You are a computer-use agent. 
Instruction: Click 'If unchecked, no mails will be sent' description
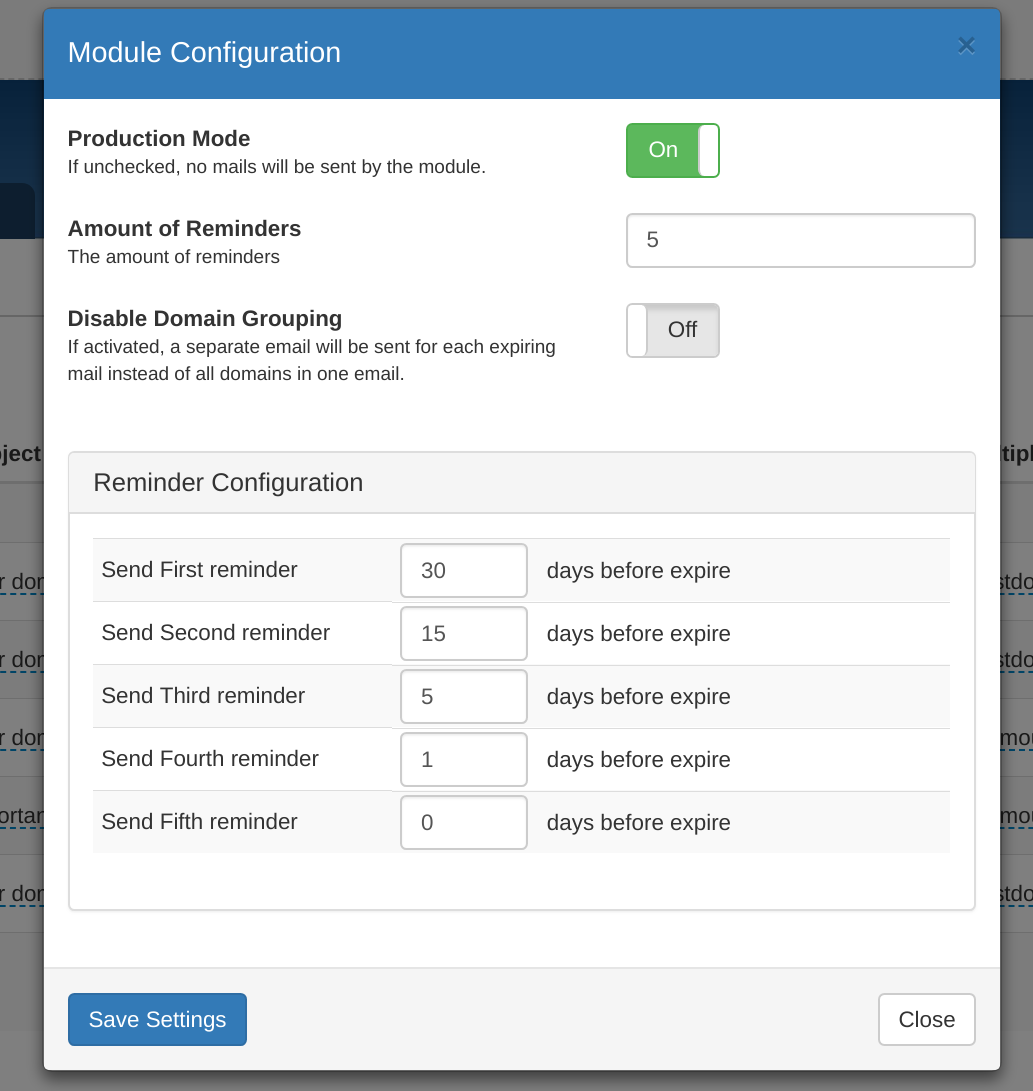(277, 167)
